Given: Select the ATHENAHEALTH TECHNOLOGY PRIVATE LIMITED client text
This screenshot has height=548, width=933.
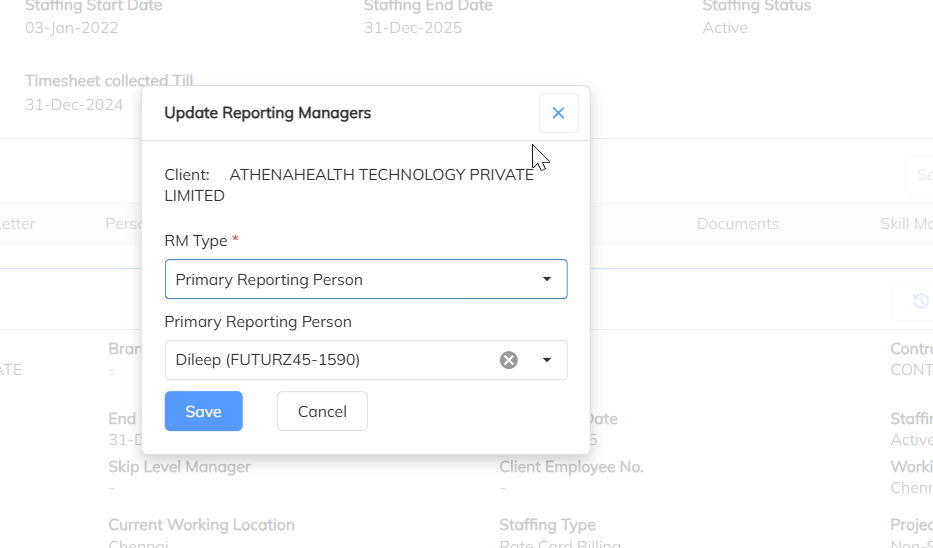Looking at the screenshot, I should (x=349, y=185).
